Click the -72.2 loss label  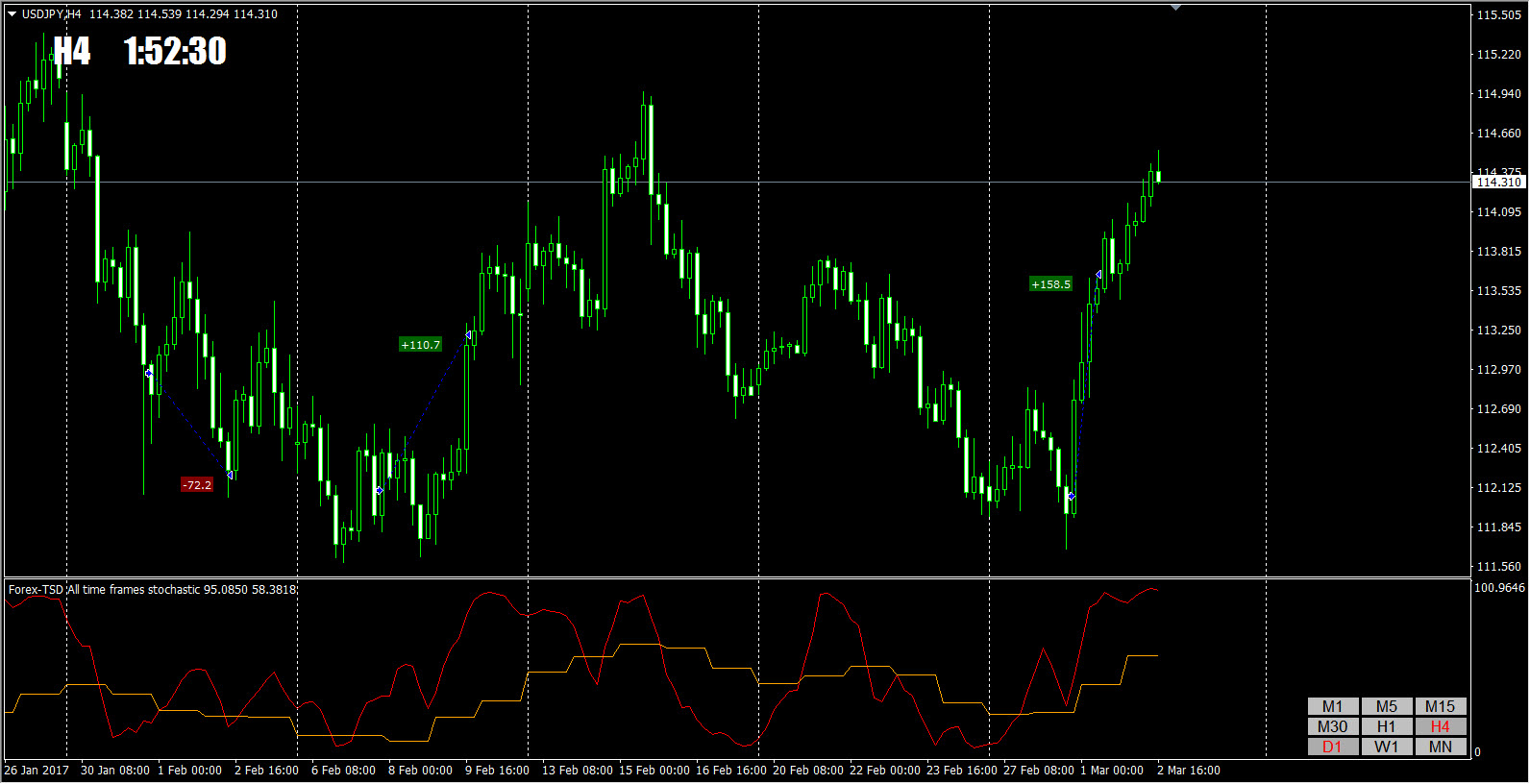tap(197, 485)
